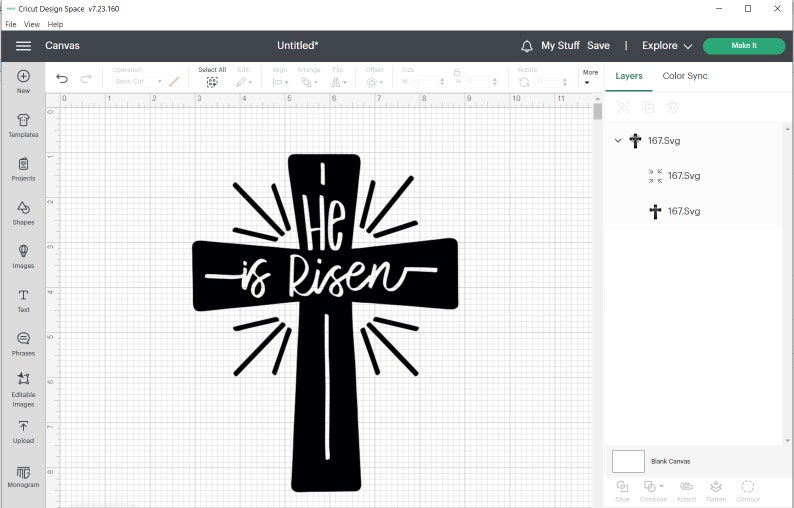The image size is (794, 508).
Task: Redo the last action
Action: point(86,79)
